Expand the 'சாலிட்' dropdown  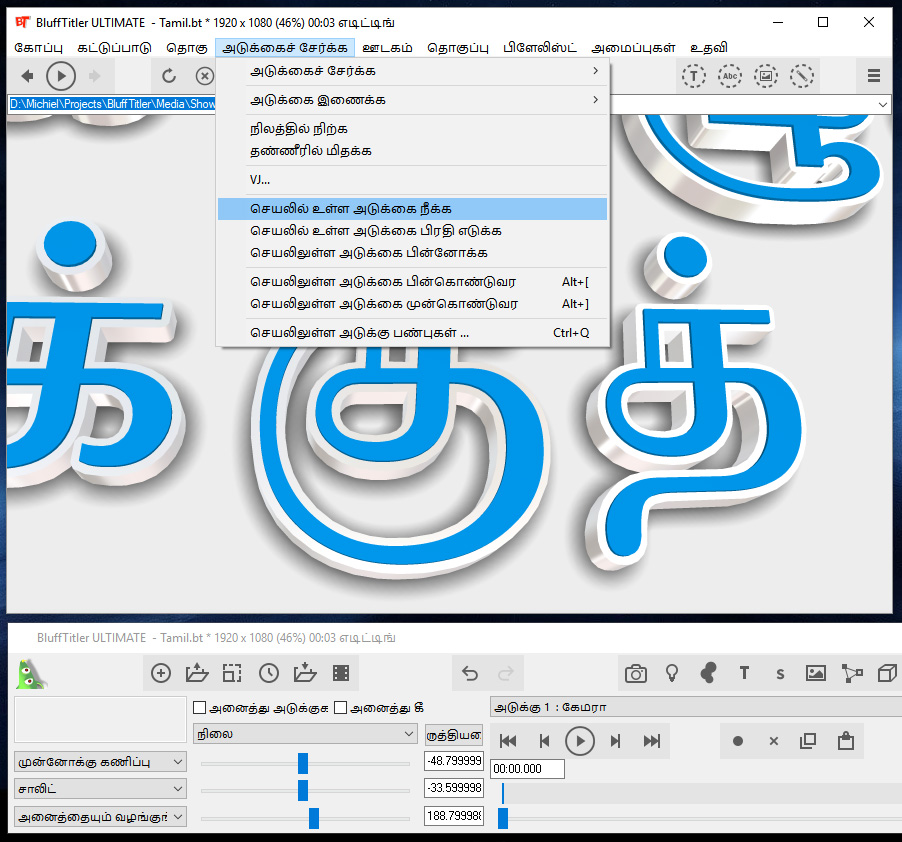[101, 790]
